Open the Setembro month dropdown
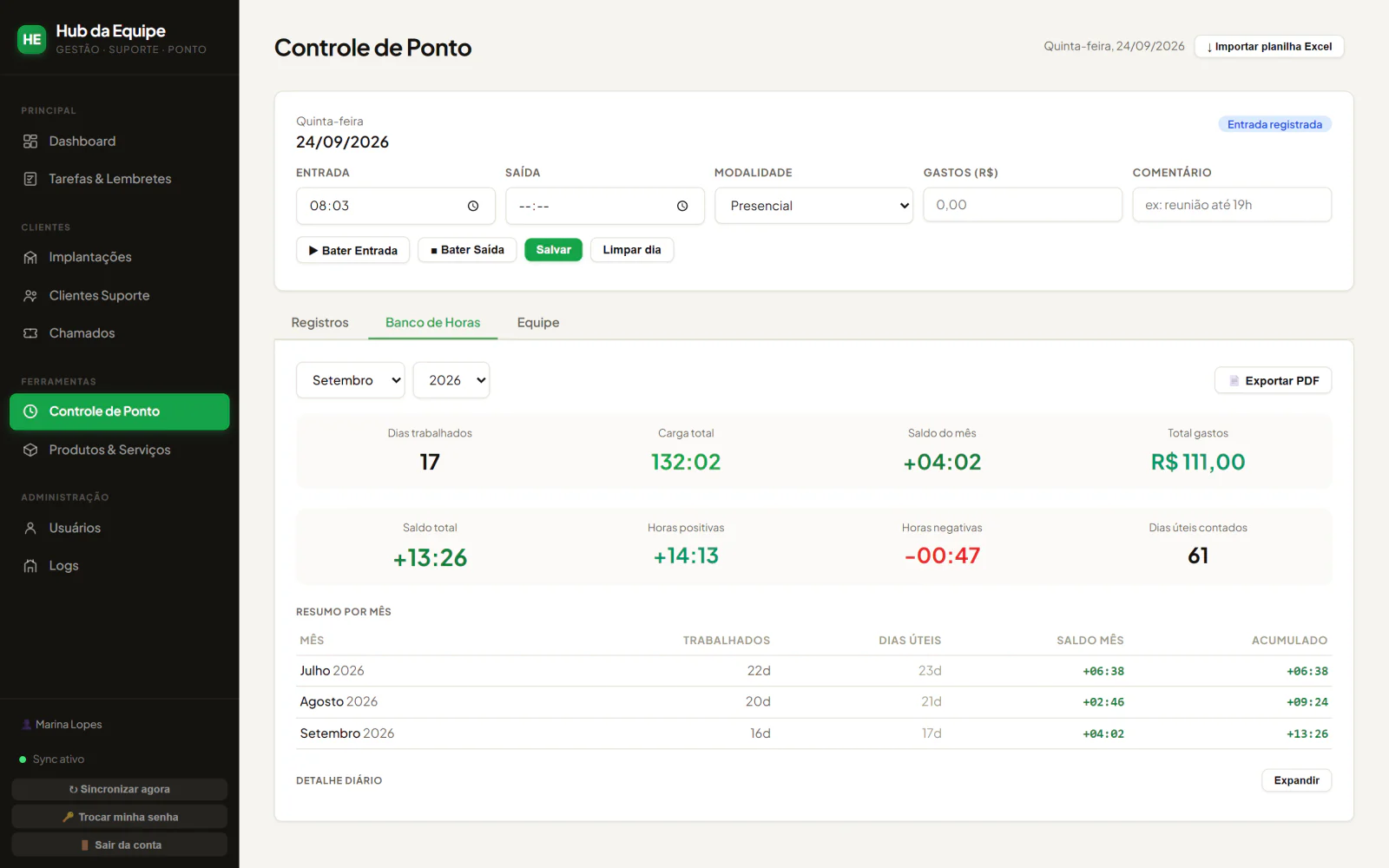 tap(351, 380)
